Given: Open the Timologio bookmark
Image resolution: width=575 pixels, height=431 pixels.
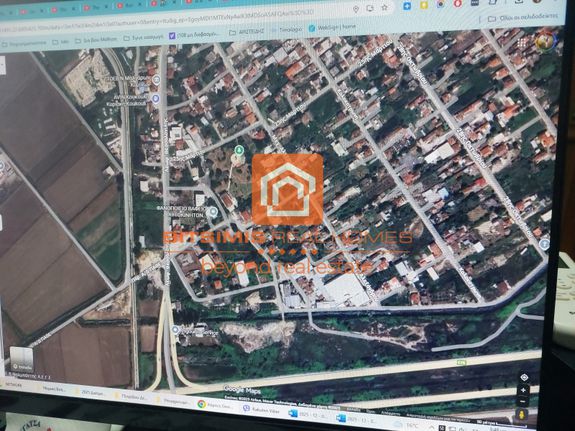Looking at the screenshot, I should pyautogui.click(x=287, y=30).
